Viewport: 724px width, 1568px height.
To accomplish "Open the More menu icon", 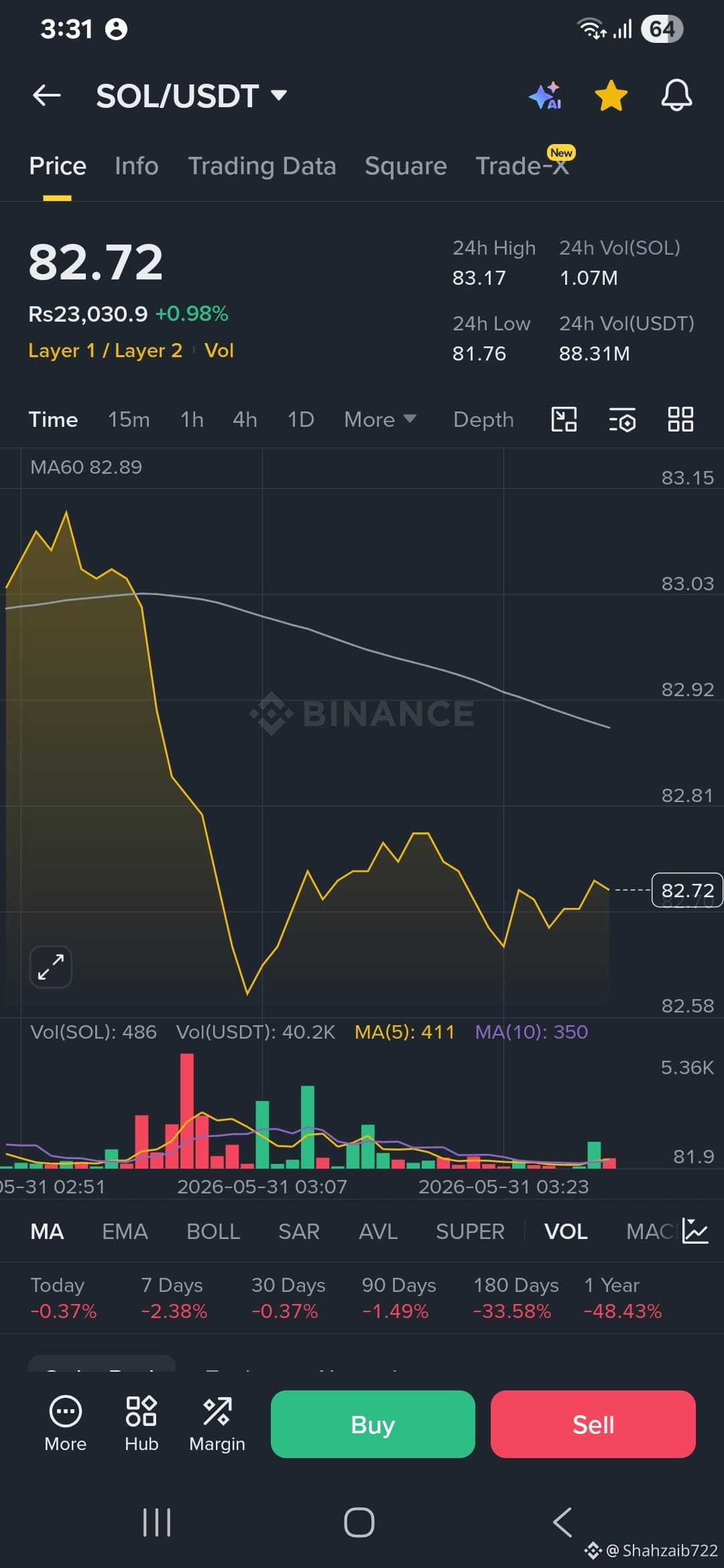I will point(66,1424).
